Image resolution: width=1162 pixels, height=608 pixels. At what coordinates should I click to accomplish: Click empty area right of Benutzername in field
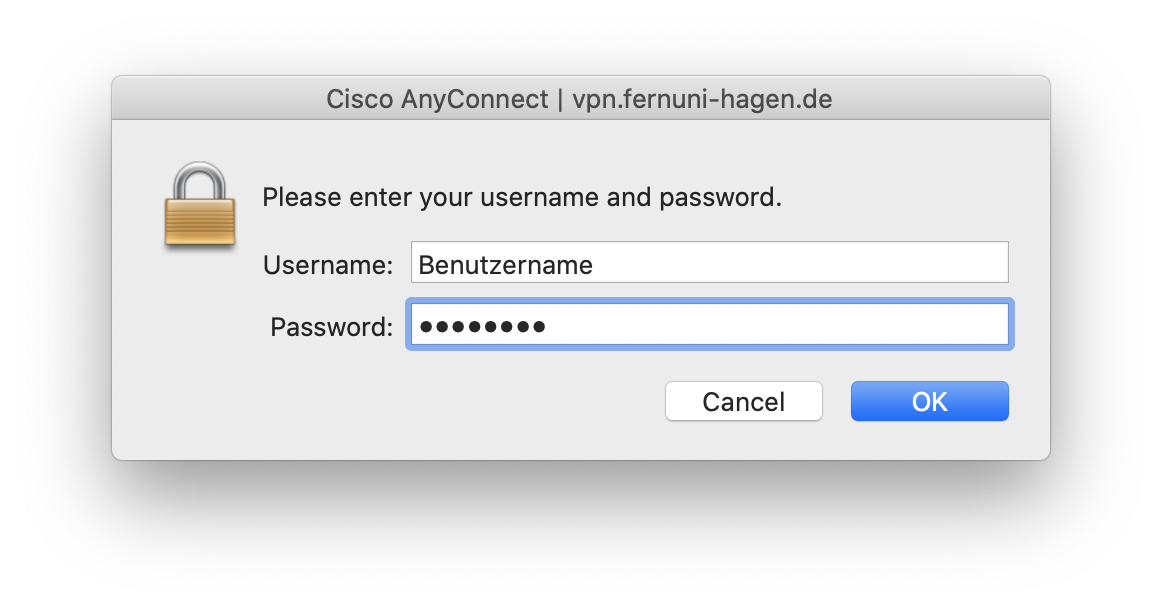pos(800,263)
